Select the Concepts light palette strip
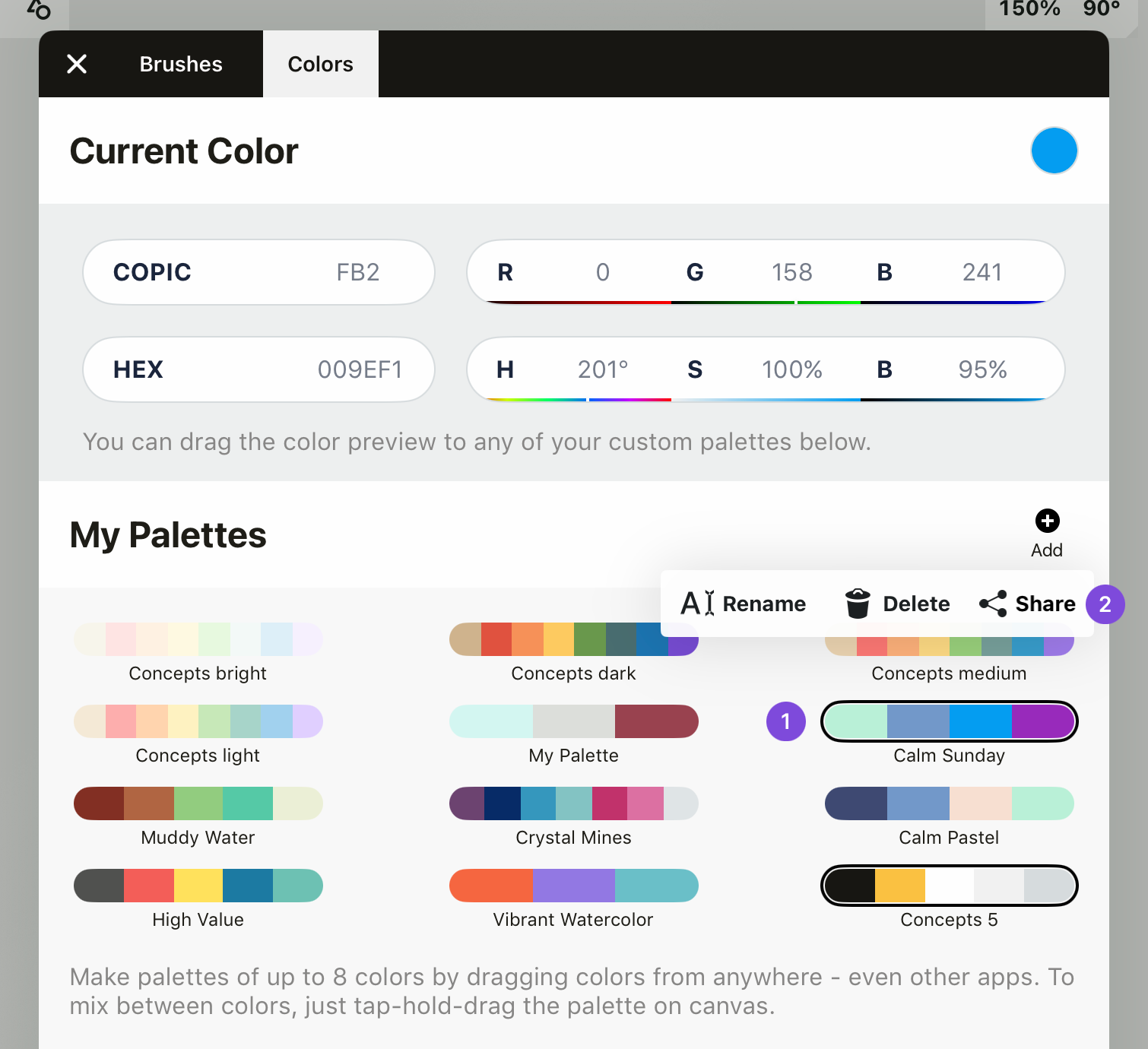Image resolution: width=1148 pixels, height=1049 pixels. (198, 721)
